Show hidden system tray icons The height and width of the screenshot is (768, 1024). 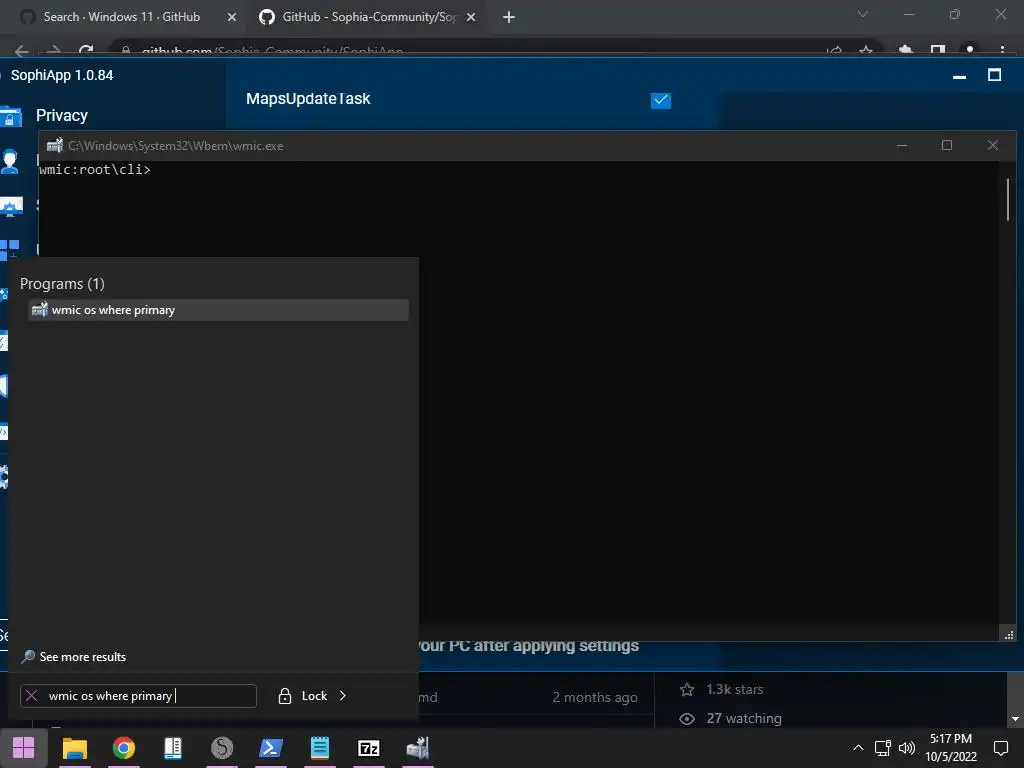[x=858, y=748]
